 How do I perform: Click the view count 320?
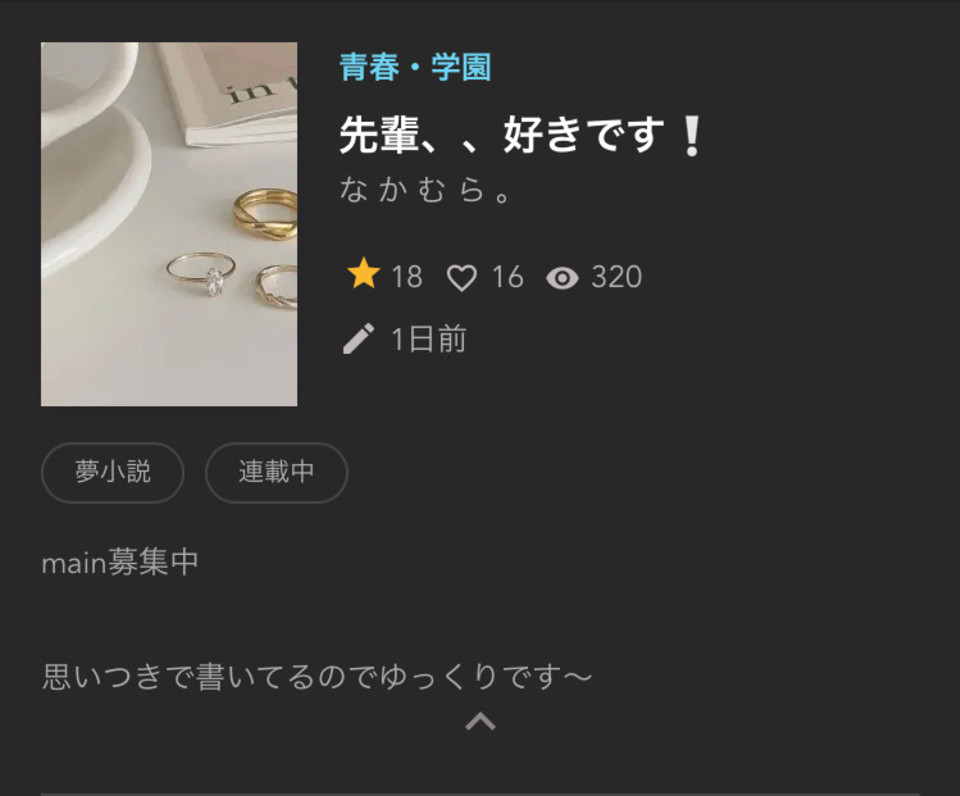617,277
